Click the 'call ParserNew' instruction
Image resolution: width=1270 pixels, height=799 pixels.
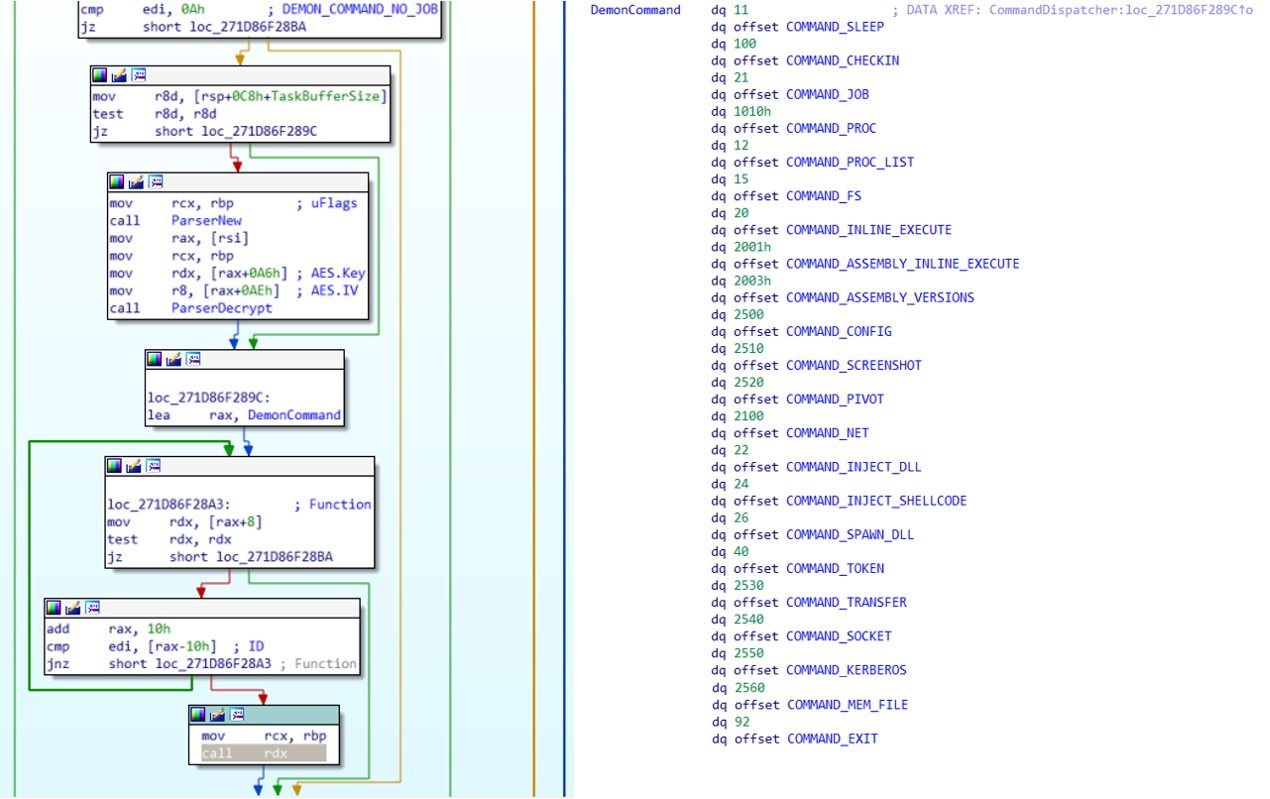(175, 220)
